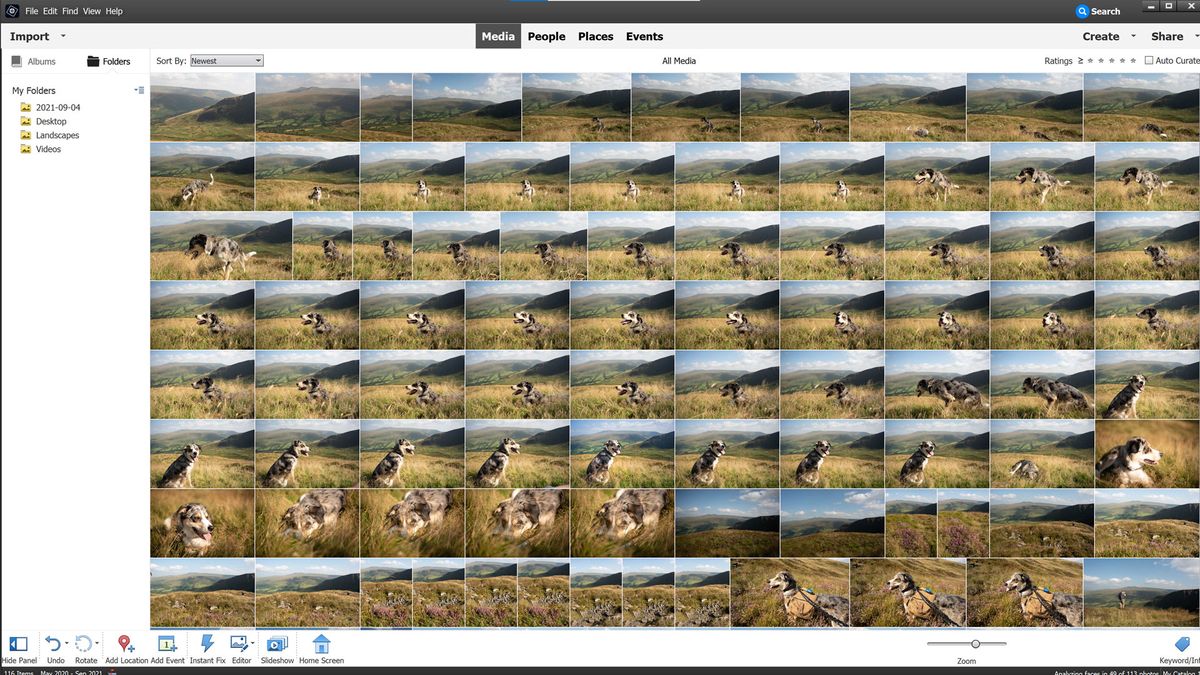
Task: Open the Import dropdown arrow
Action: 62,36
